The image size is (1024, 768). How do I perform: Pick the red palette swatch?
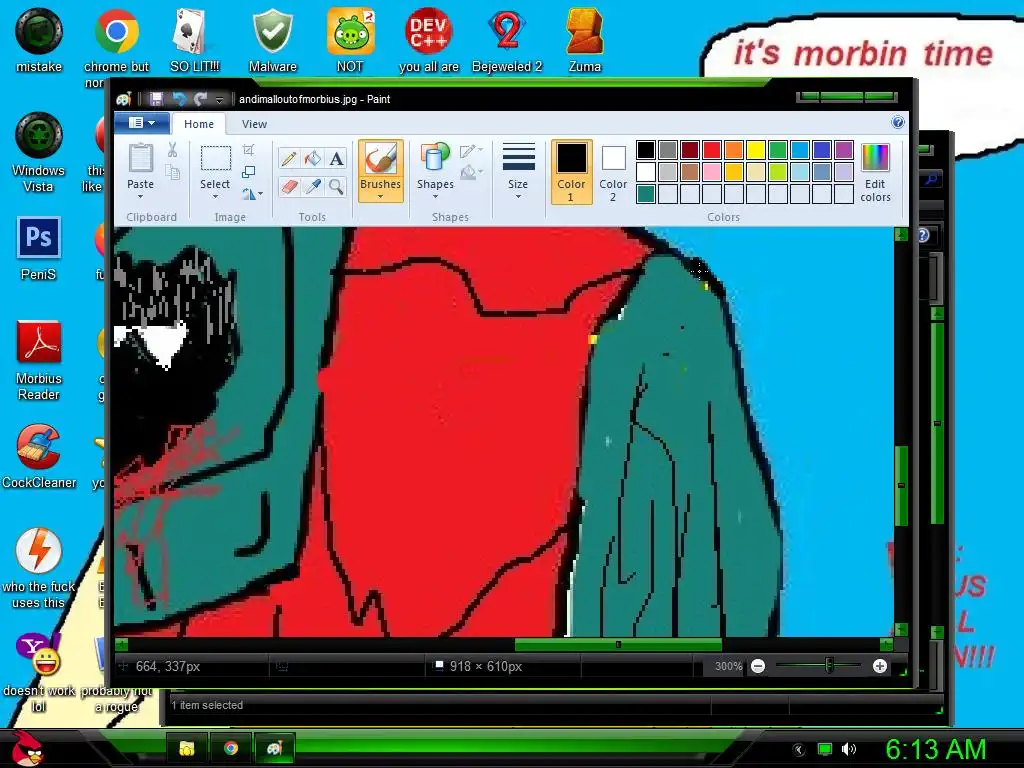click(x=712, y=150)
